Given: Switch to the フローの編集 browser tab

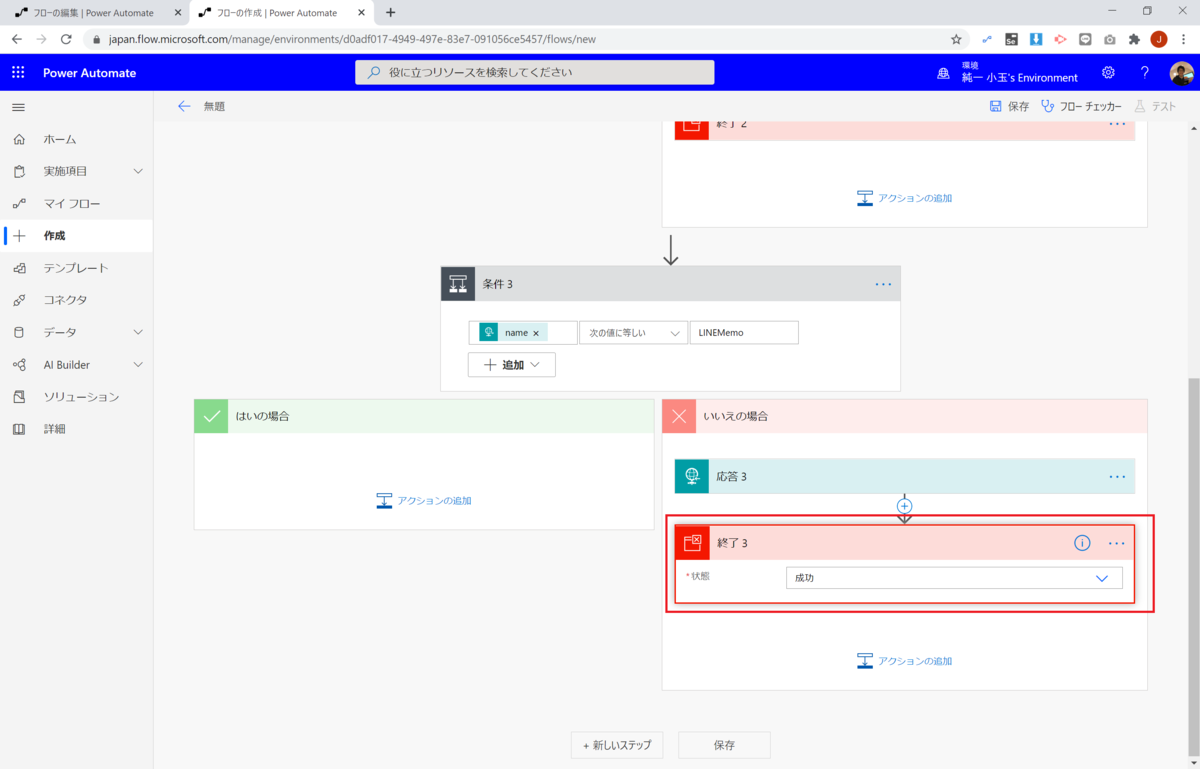Looking at the screenshot, I should (x=93, y=13).
